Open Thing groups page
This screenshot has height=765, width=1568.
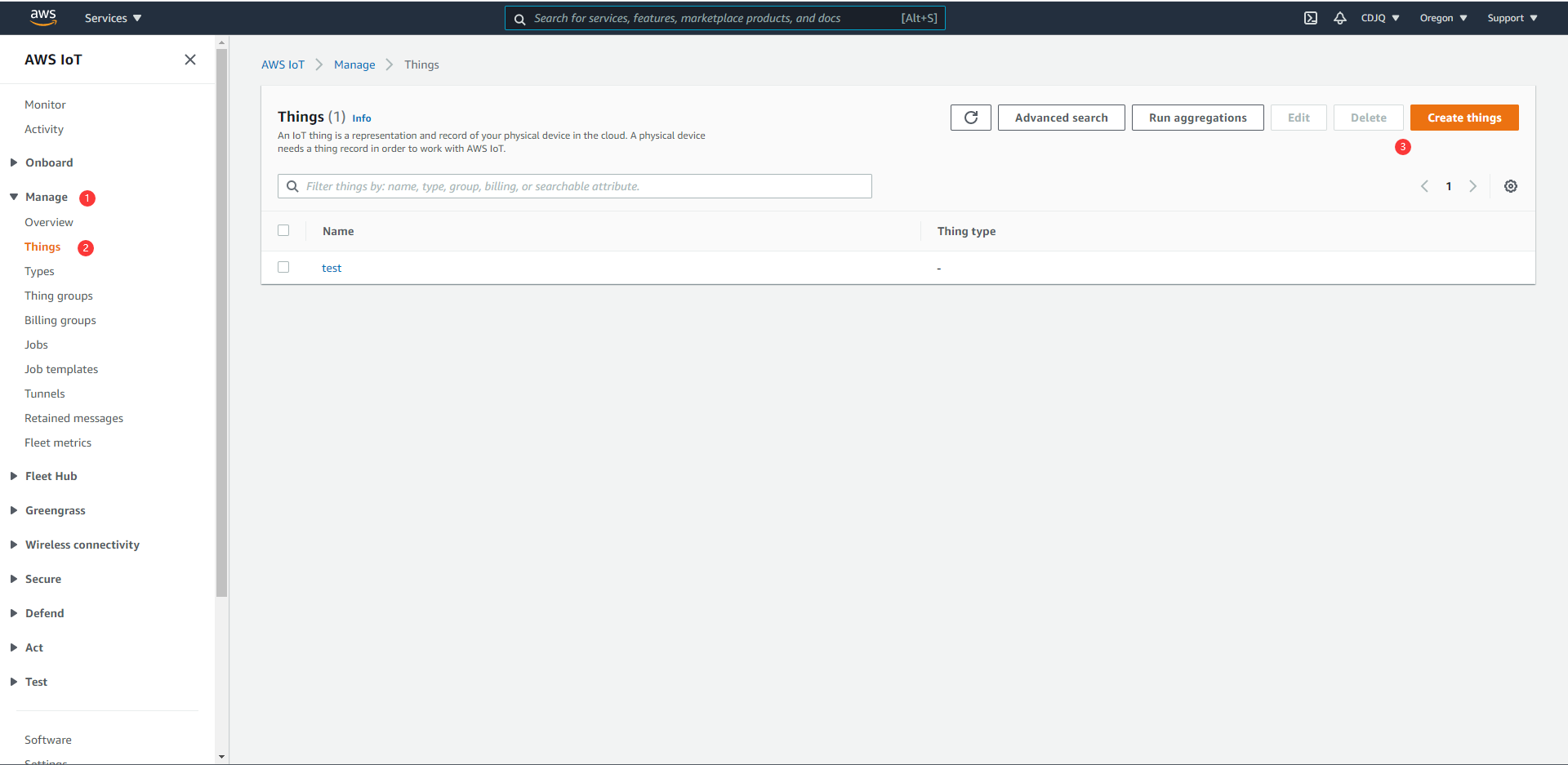[x=59, y=296]
